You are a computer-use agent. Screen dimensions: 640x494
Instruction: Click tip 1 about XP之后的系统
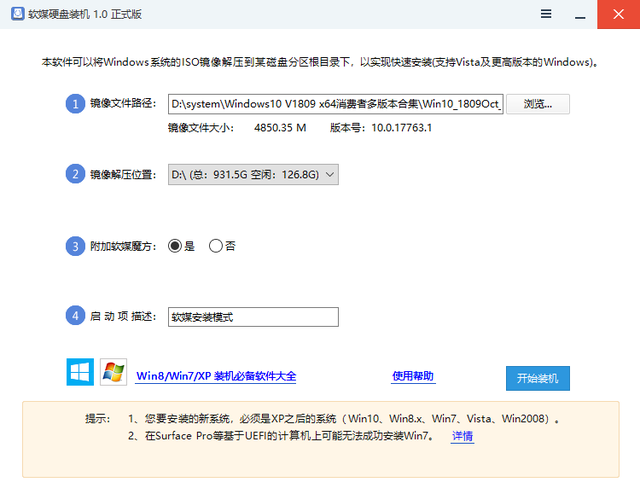343,419
